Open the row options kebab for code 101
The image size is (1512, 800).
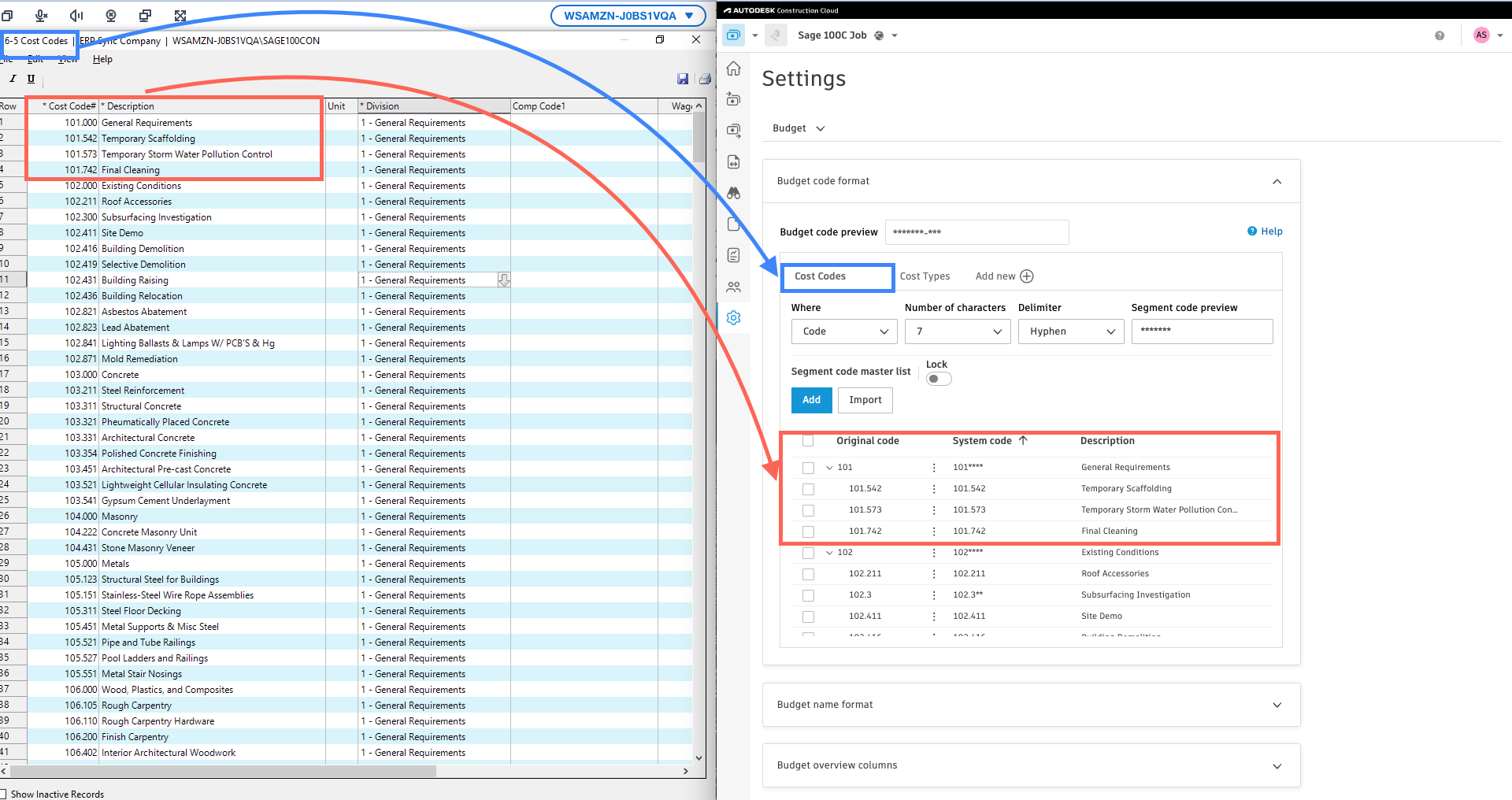[934, 468]
